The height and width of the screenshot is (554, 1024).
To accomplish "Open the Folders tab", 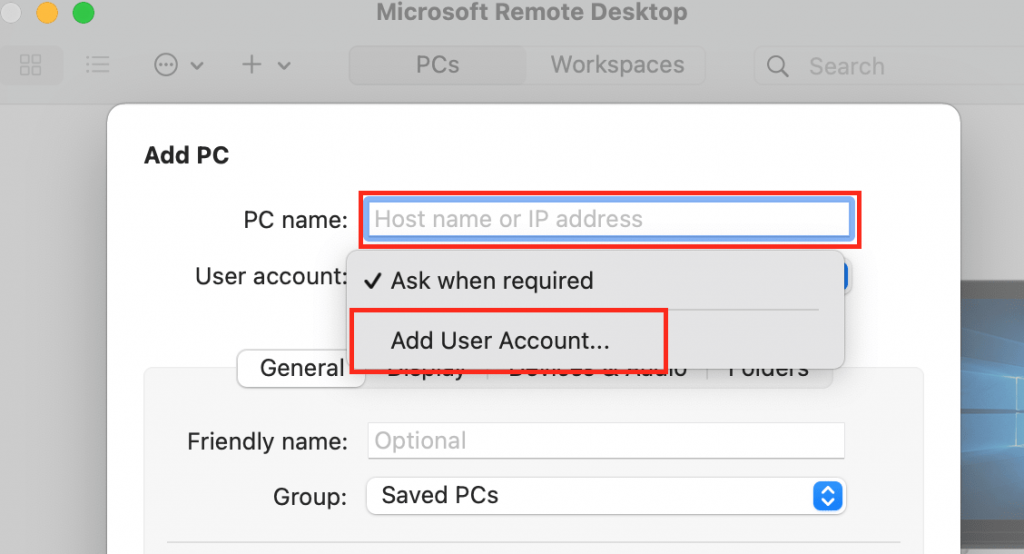I will (769, 369).
